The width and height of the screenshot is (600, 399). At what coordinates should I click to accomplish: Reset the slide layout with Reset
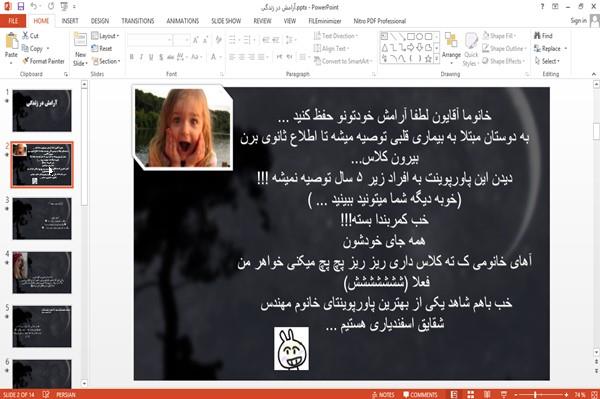pos(102,49)
